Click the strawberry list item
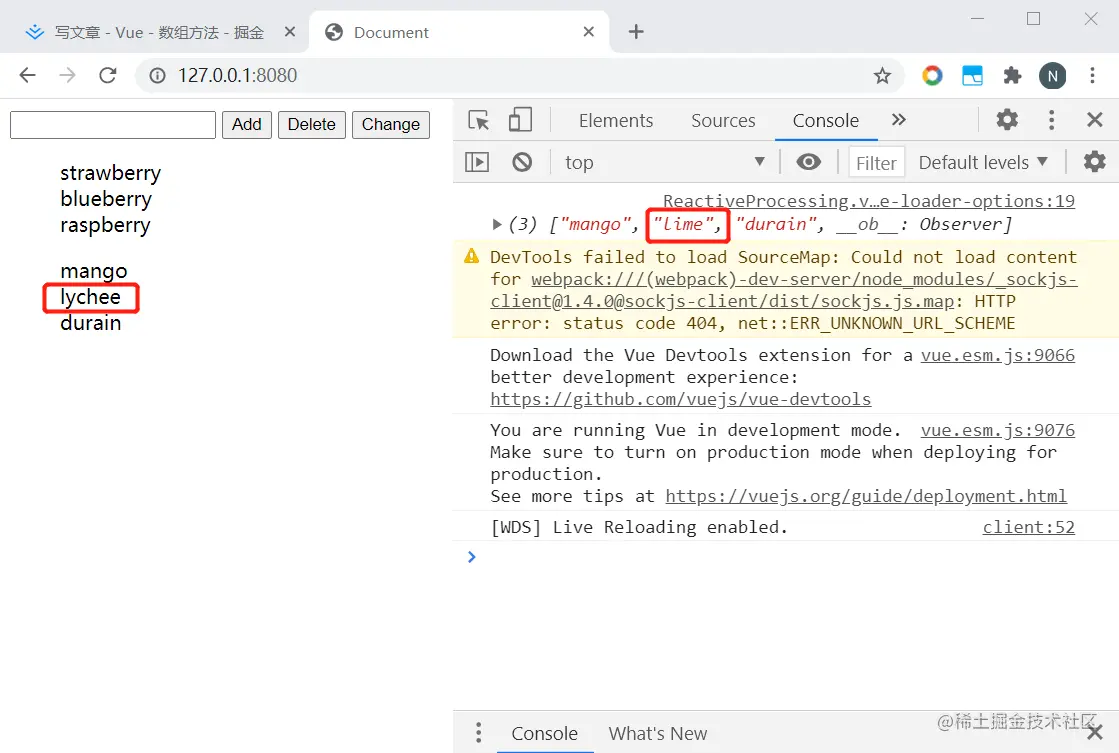The width and height of the screenshot is (1119, 753). 111,173
